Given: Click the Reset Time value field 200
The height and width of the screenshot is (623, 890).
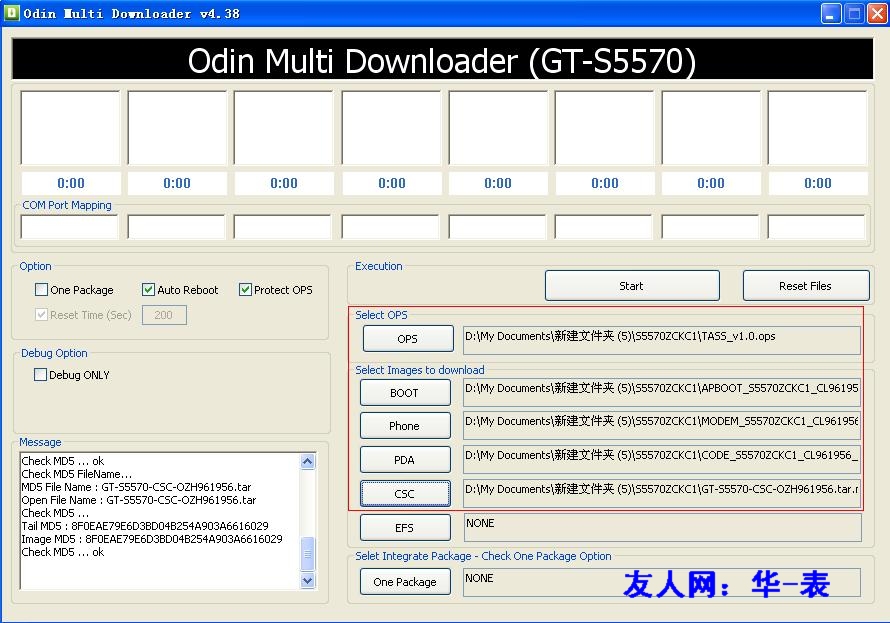Looking at the screenshot, I should tap(164, 315).
